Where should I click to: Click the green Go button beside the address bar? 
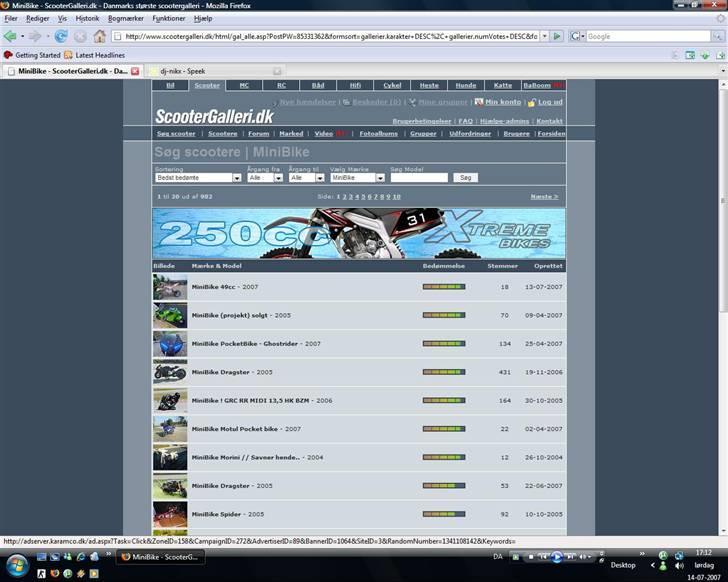pyautogui.click(x=557, y=36)
